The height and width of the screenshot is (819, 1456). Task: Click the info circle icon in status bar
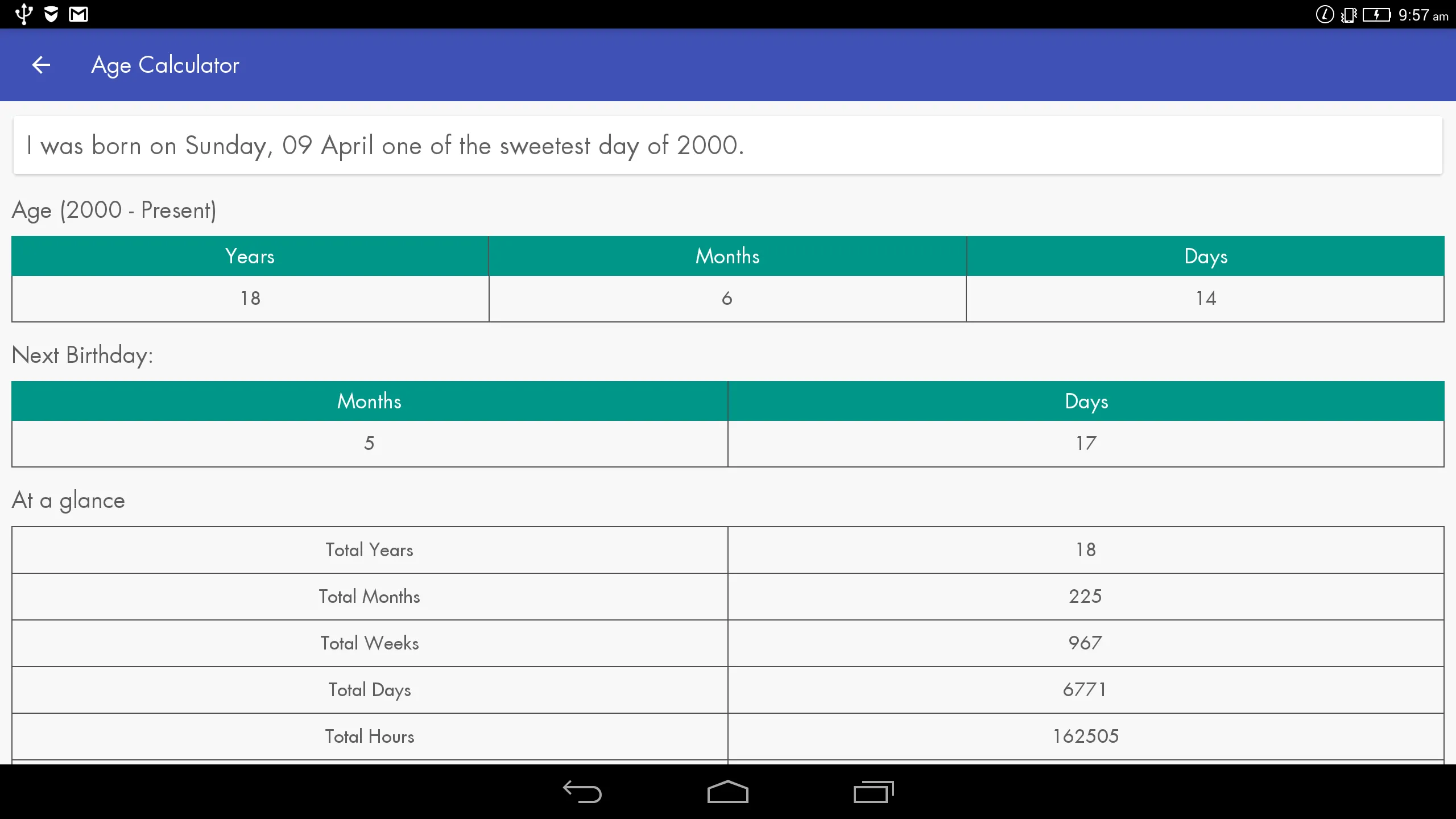coord(1321,14)
